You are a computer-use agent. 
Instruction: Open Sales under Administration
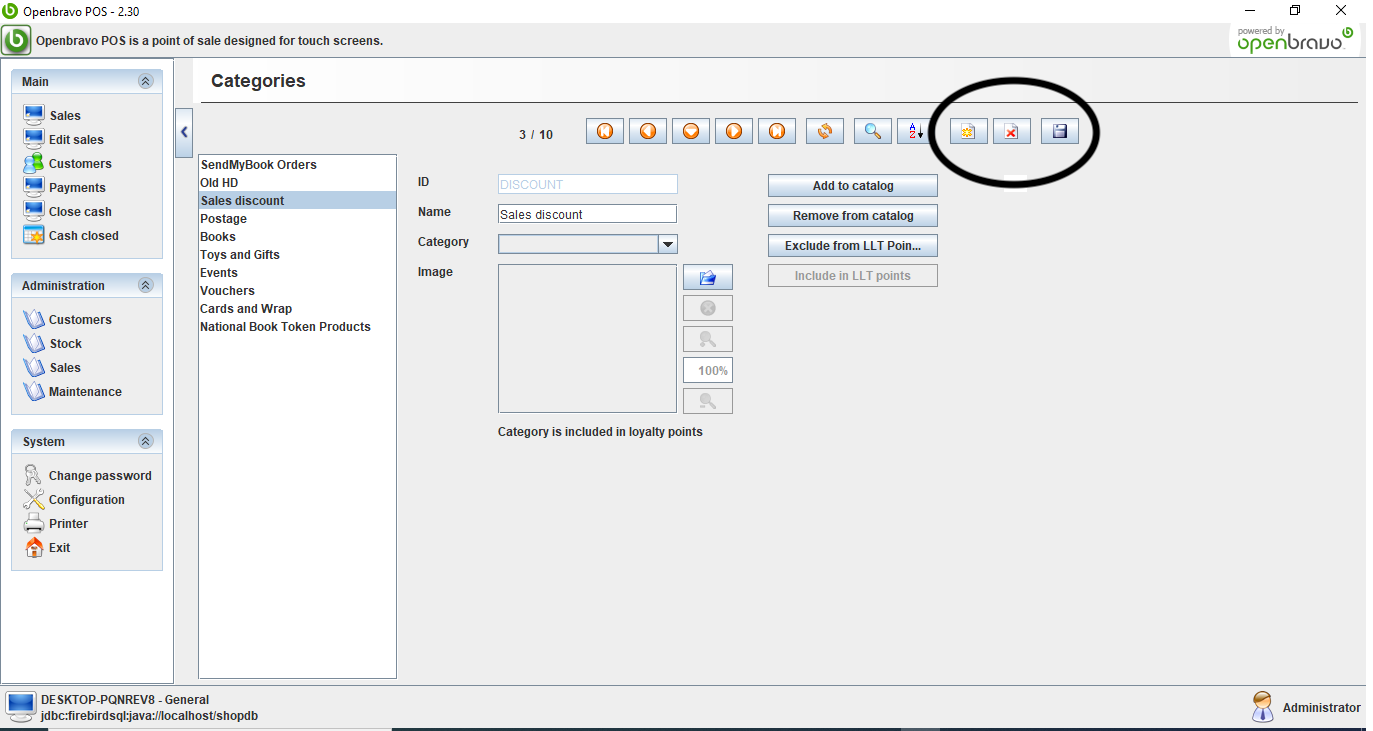(52, 367)
